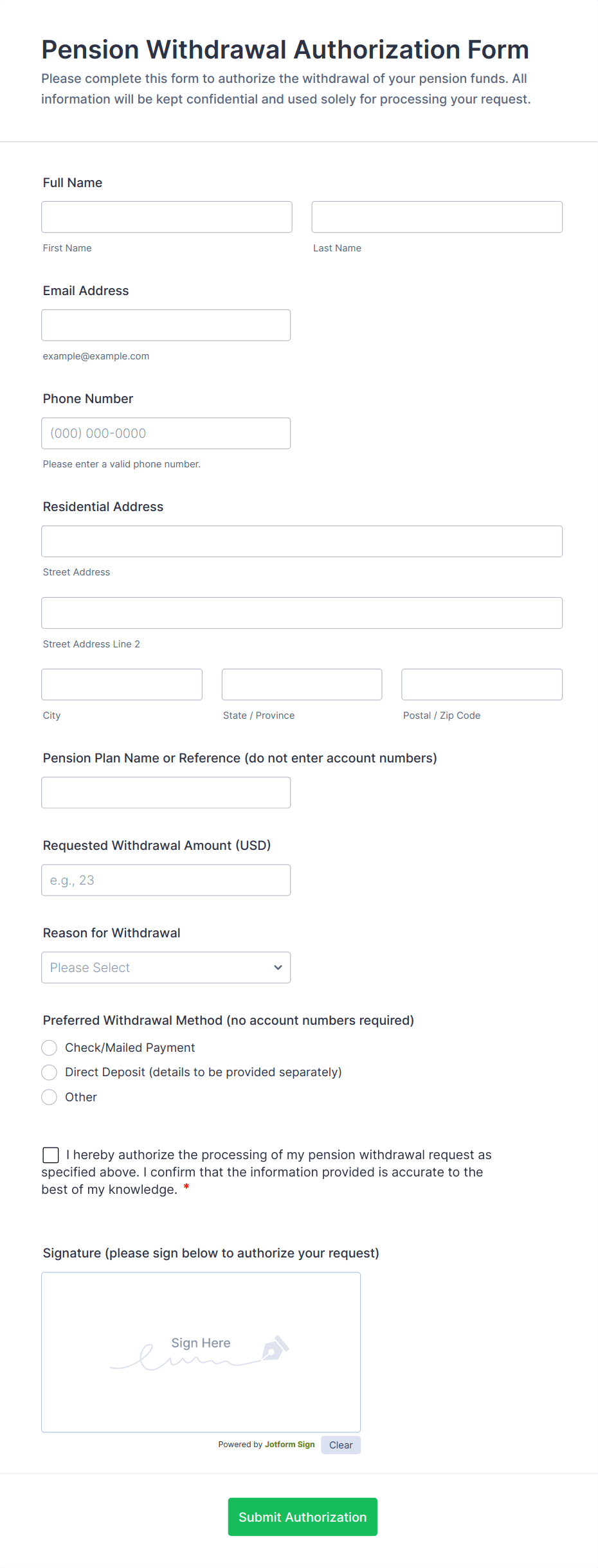Open the Jotform Sign link

click(289, 1445)
